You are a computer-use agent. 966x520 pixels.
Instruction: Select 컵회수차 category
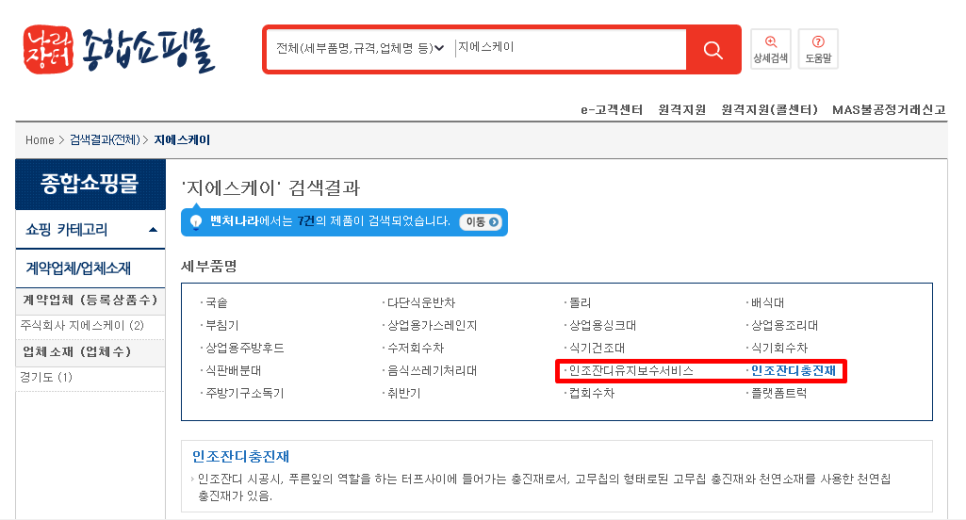[591, 393]
